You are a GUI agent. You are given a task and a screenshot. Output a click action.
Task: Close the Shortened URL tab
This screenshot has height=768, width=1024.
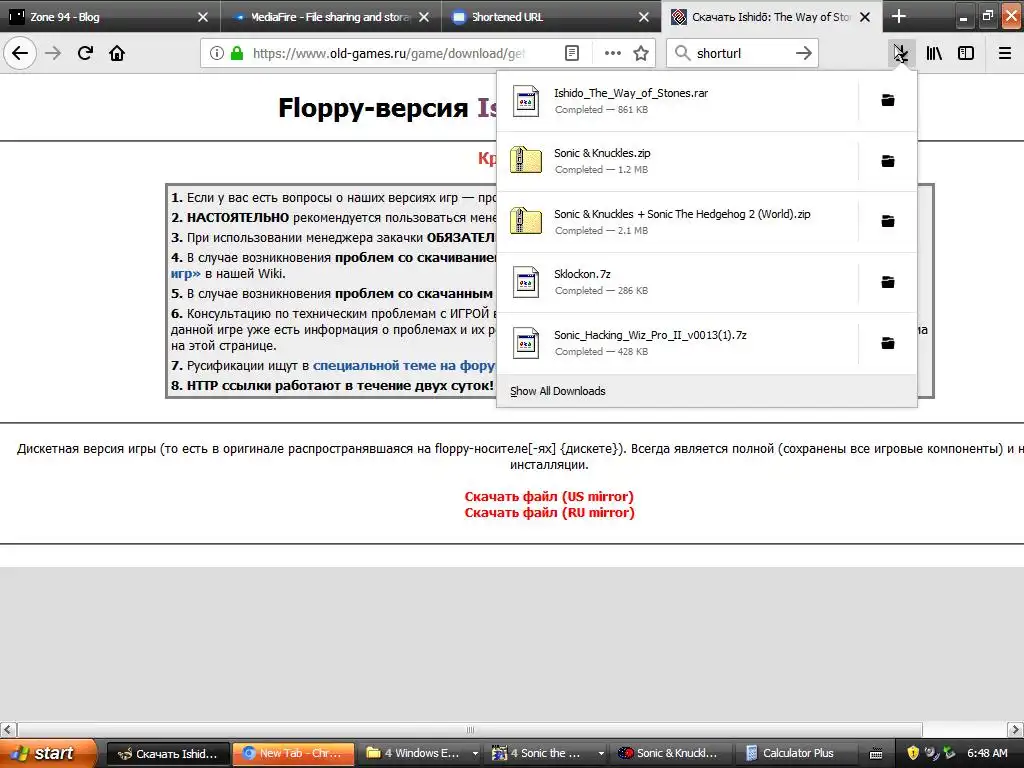point(644,17)
